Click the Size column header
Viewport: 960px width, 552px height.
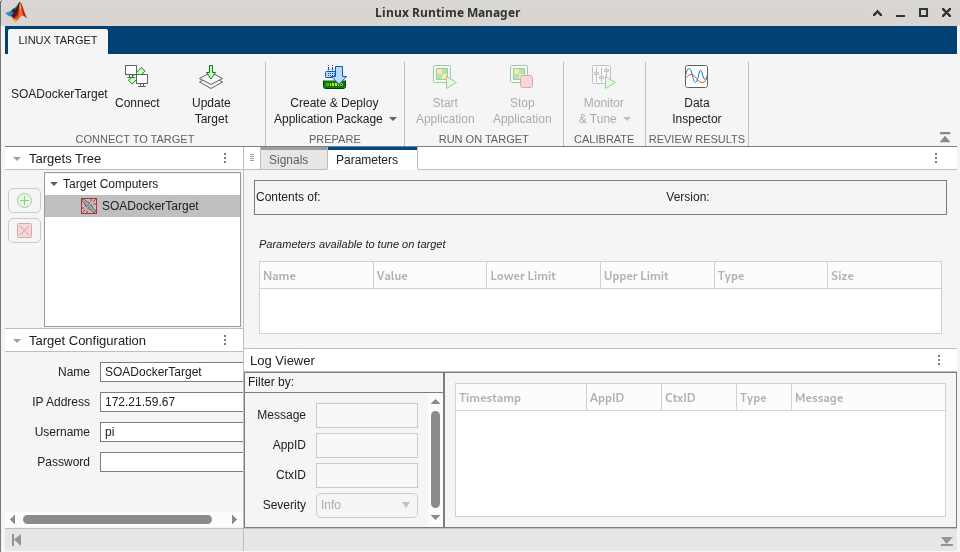click(884, 275)
